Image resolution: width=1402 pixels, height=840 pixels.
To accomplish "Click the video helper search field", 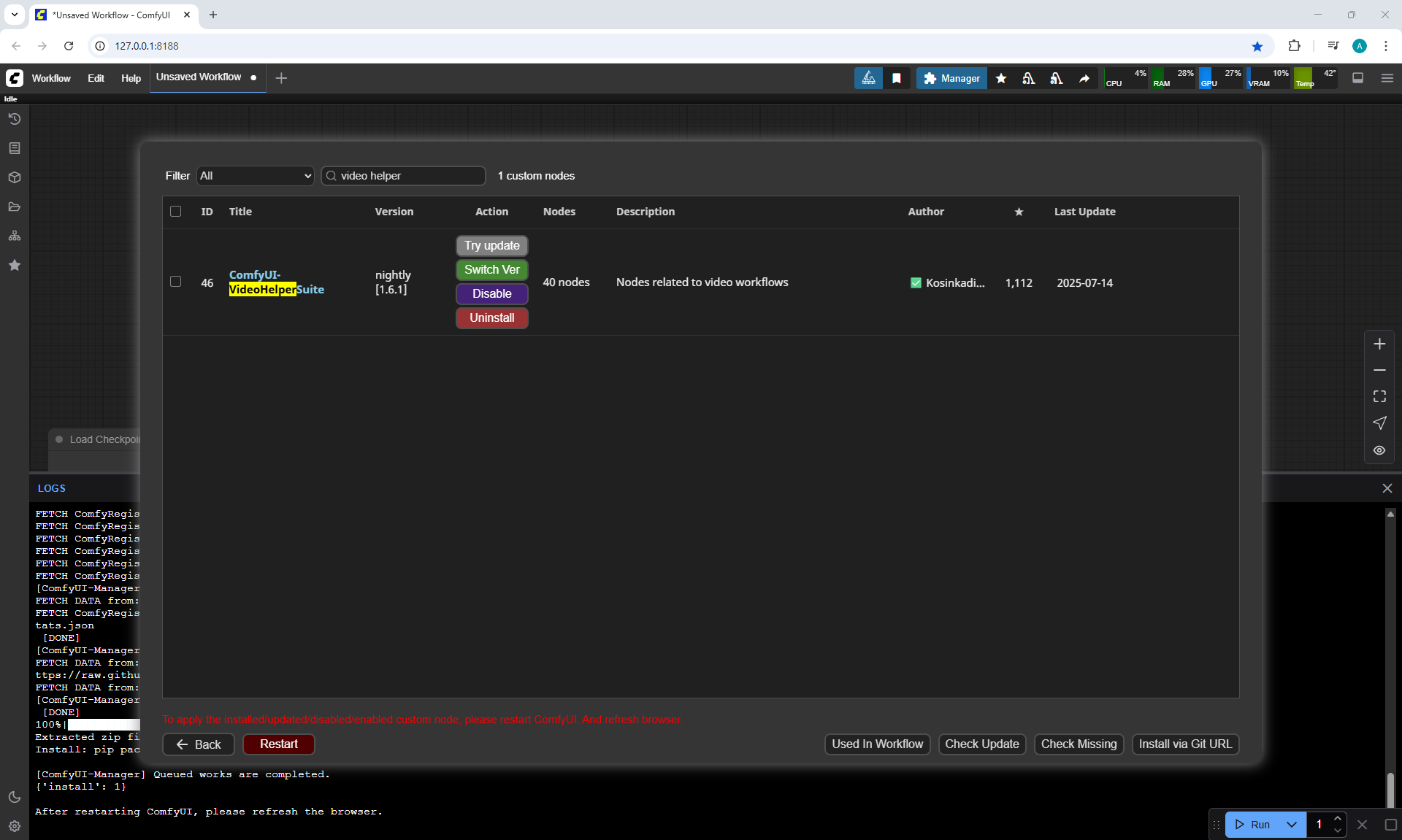I will pos(409,176).
